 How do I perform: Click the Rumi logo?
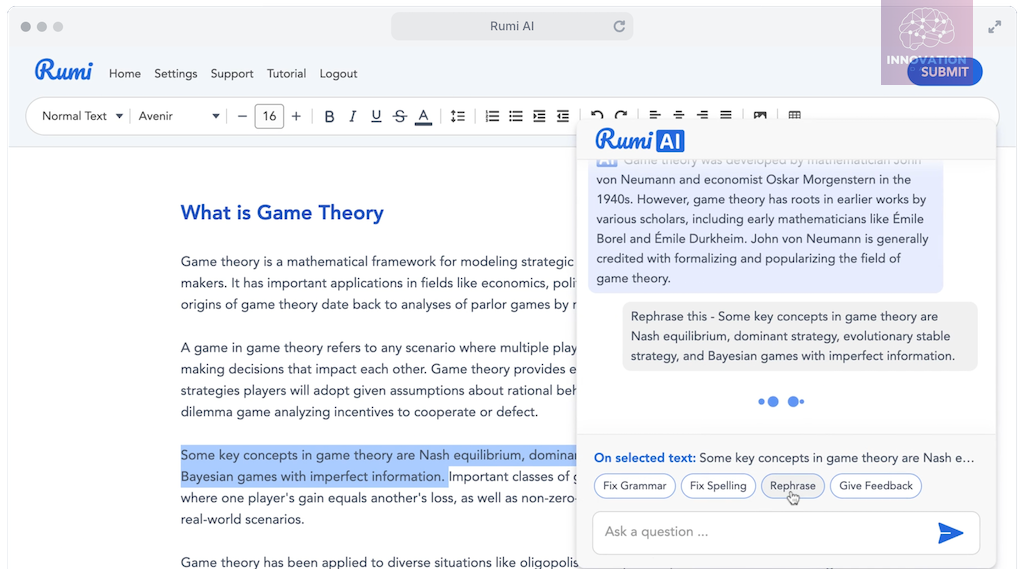coord(63,70)
